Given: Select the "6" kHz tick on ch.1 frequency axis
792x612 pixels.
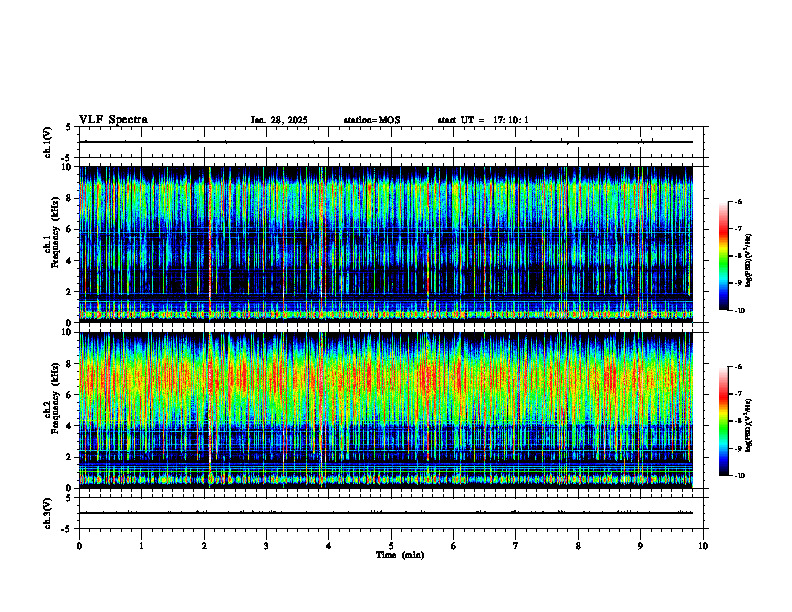Looking at the screenshot, I should pos(70,229).
